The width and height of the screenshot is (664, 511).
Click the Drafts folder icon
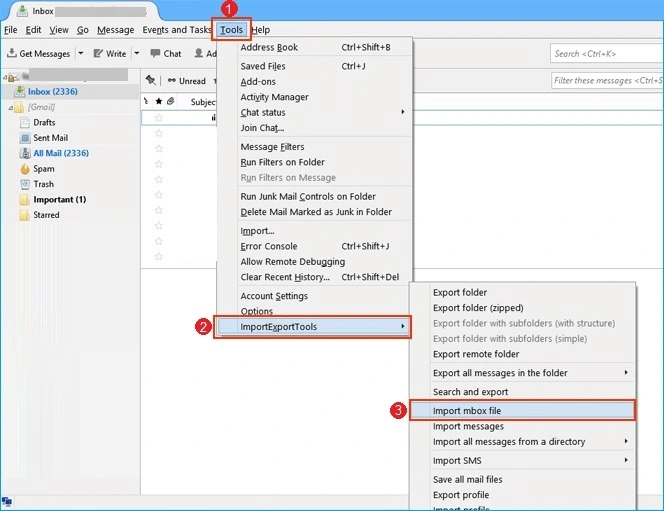click(x=25, y=123)
